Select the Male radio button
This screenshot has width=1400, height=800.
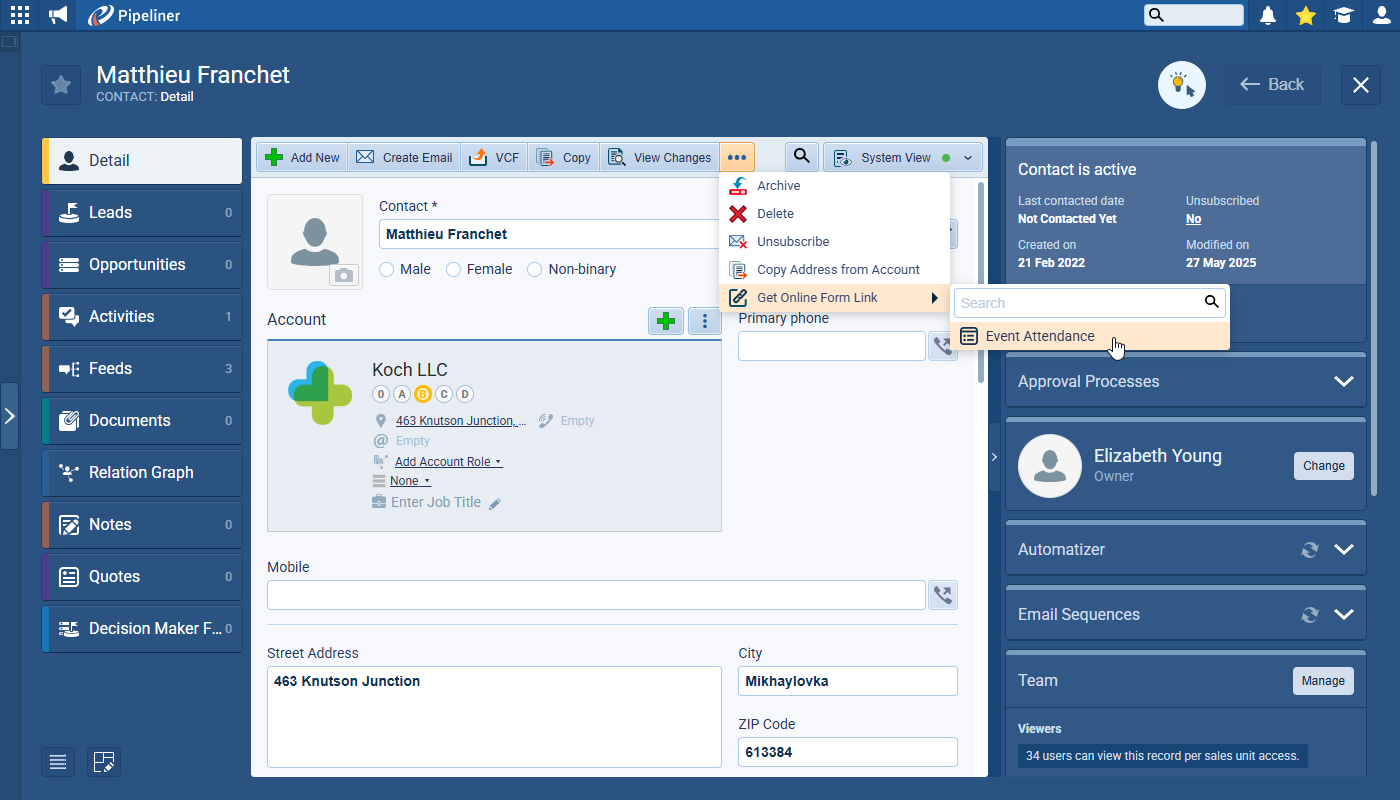387,269
